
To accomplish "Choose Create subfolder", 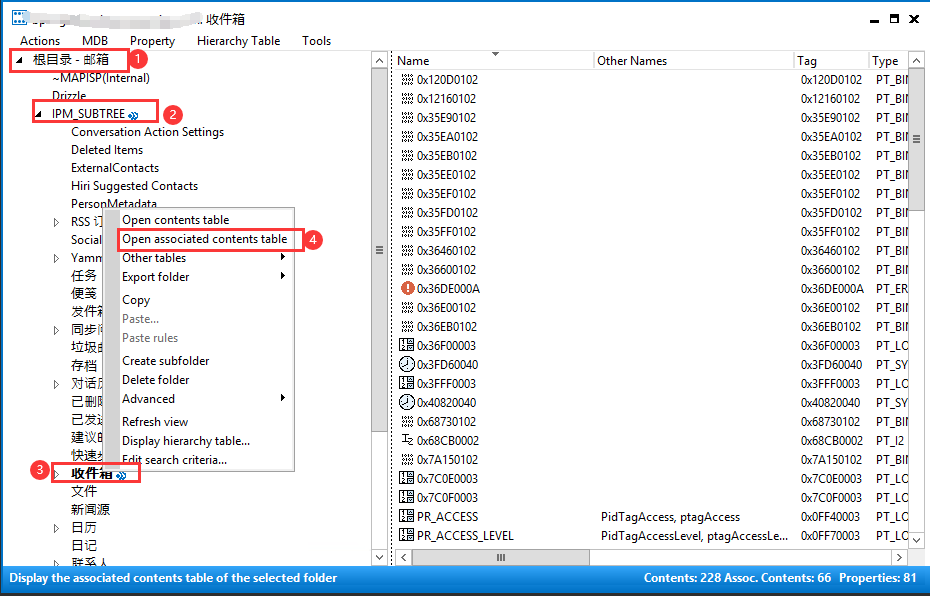I will coord(205,361).
